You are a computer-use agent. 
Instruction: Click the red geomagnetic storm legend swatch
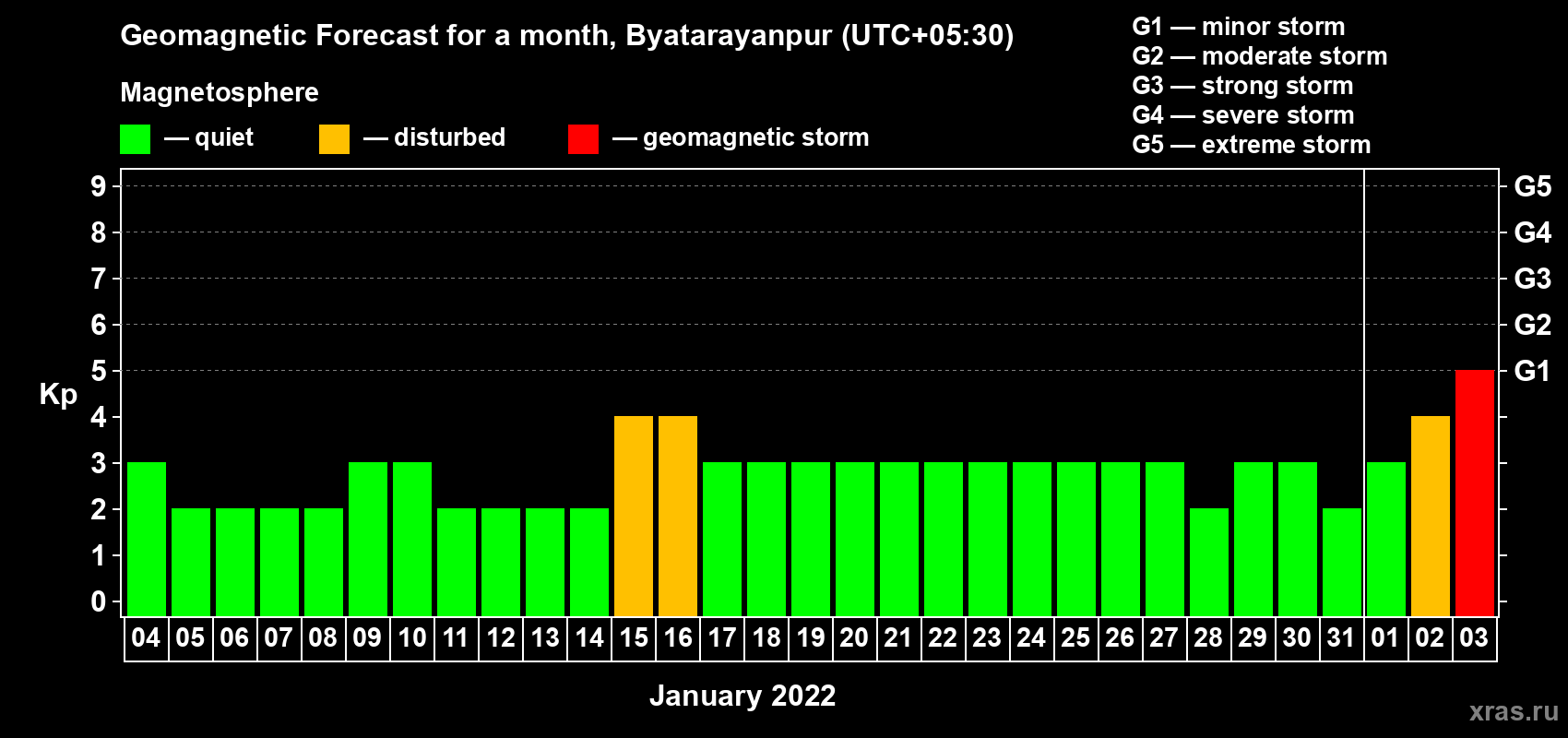(583, 139)
